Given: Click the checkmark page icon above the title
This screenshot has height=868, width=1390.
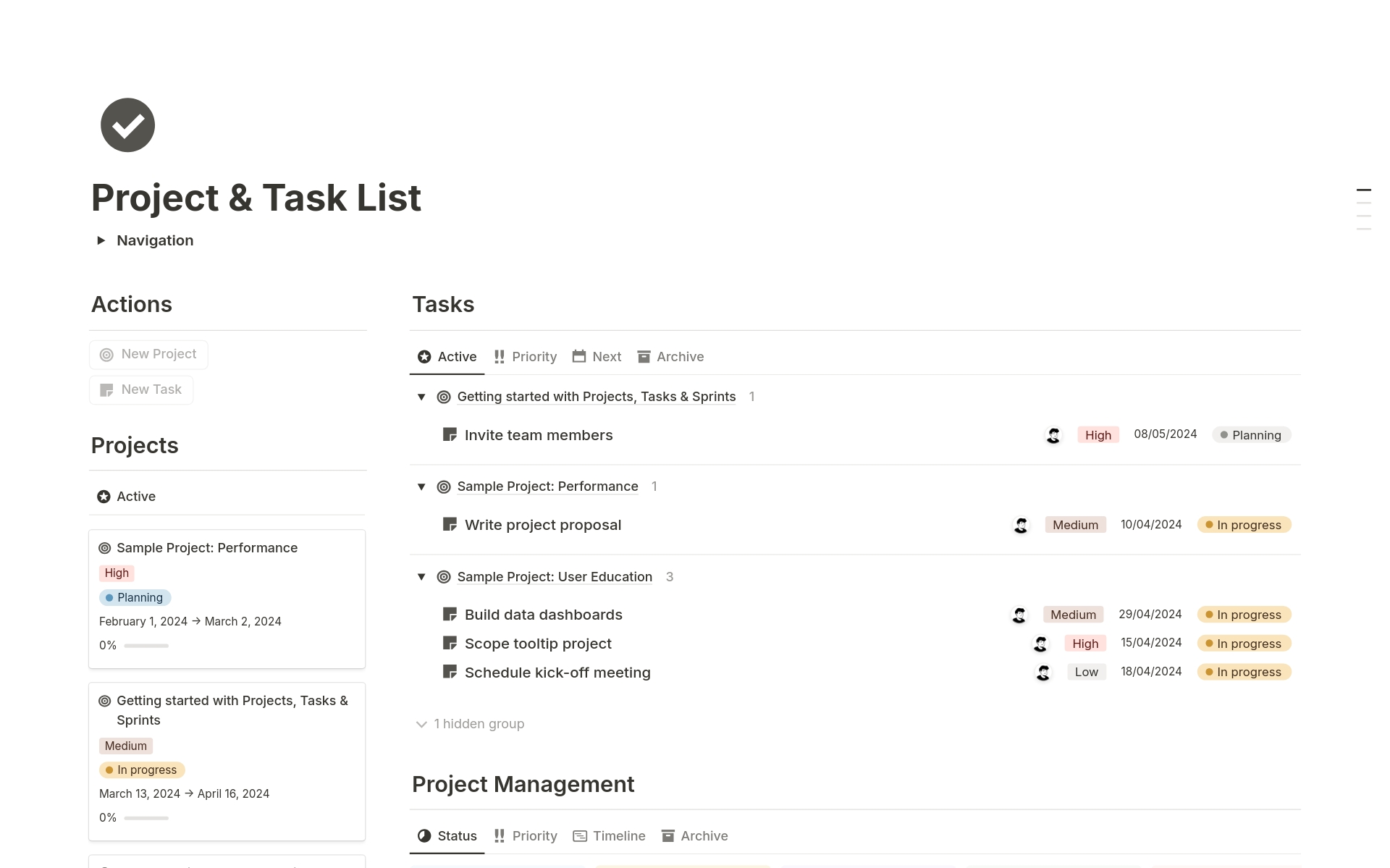Looking at the screenshot, I should click(127, 125).
